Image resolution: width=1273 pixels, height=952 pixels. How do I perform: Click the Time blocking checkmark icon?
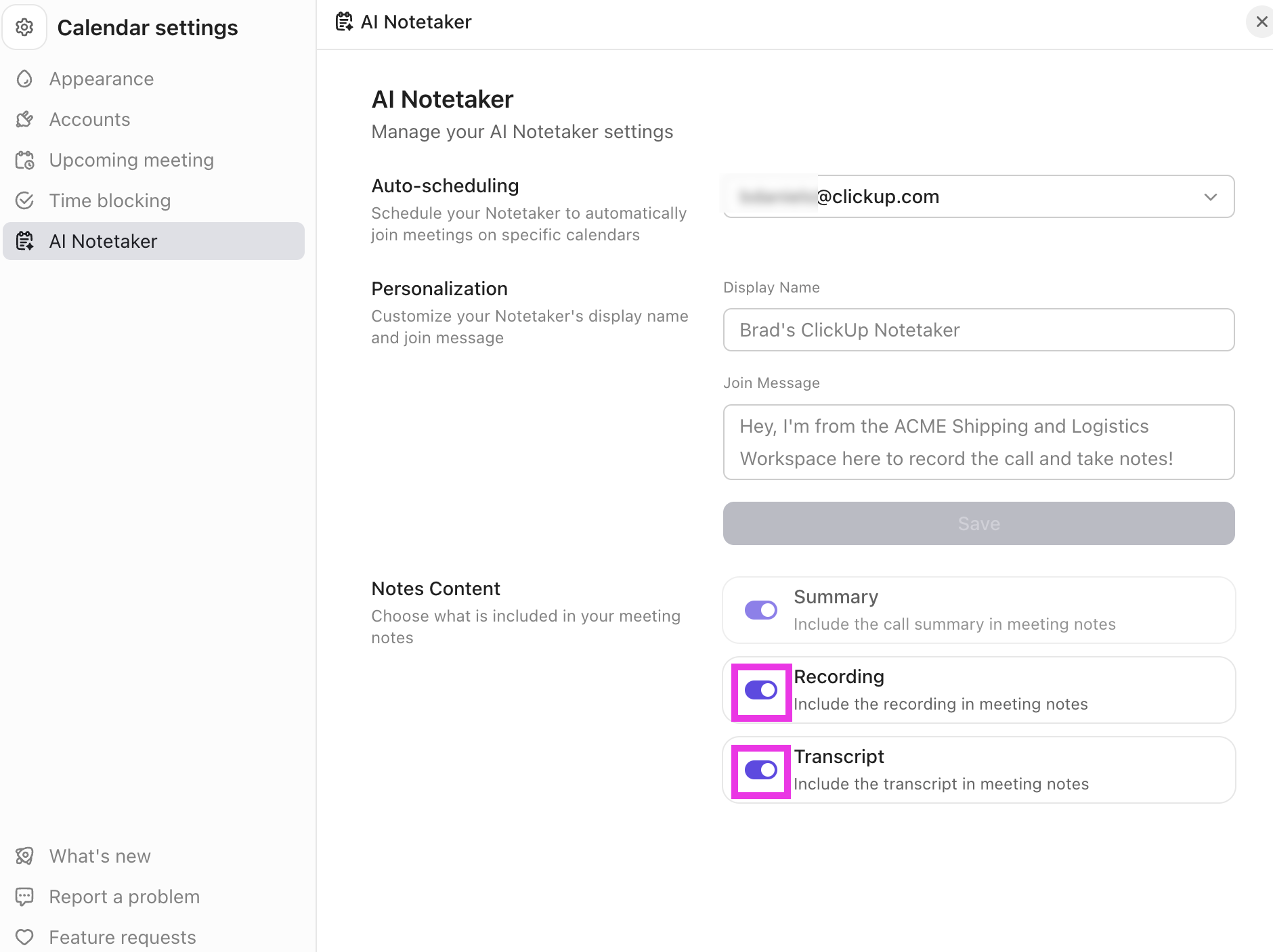point(24,201)
